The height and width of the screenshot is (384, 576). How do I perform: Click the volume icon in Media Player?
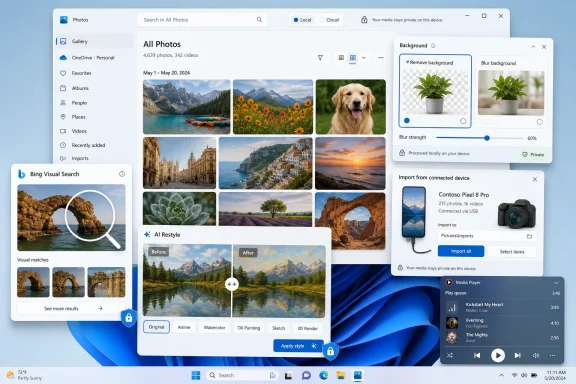[x=536, y=355]
